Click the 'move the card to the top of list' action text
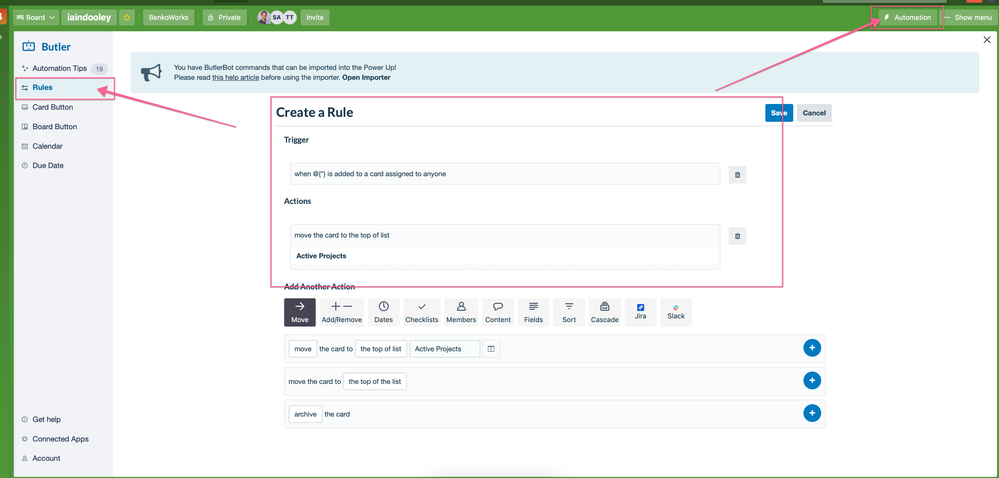This screenshot has width=999, height=478. tap(341, 235)
